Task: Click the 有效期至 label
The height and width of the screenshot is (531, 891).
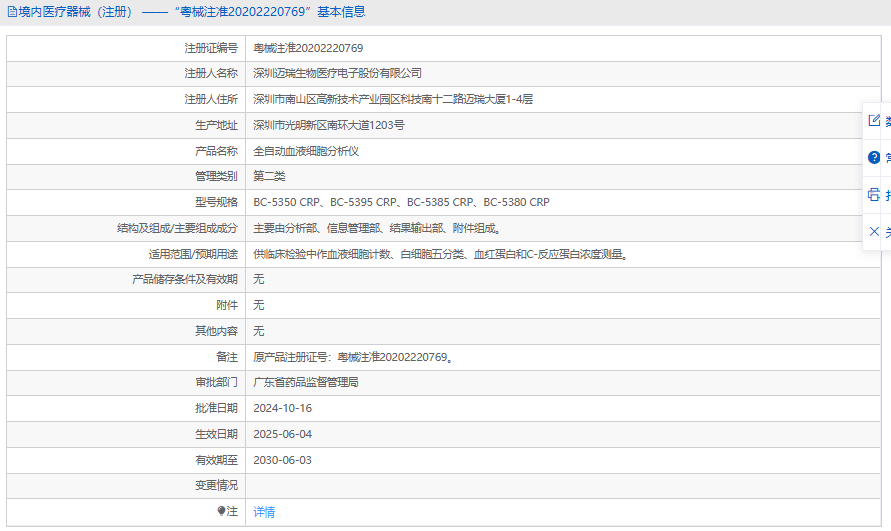Action: (216, 460)
